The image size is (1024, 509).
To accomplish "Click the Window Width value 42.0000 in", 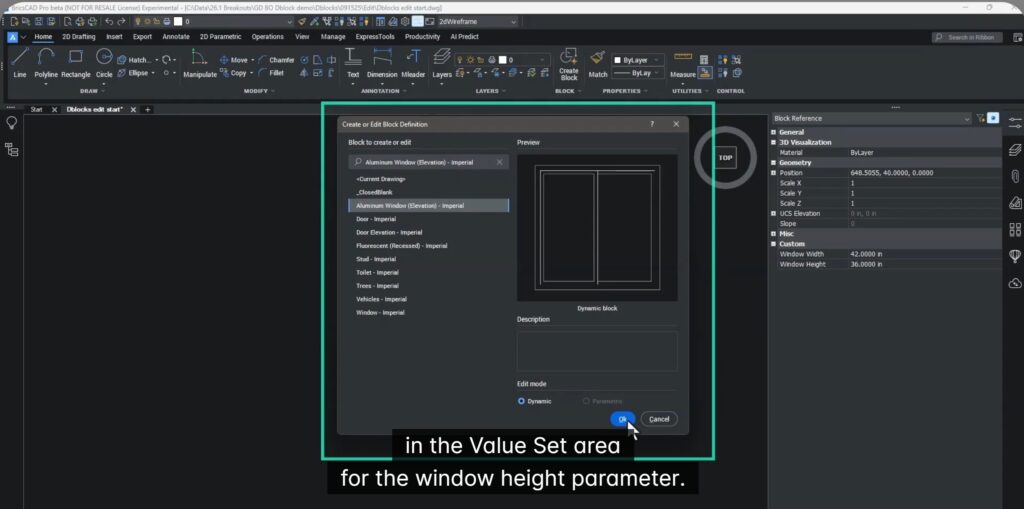I will 867,254.
